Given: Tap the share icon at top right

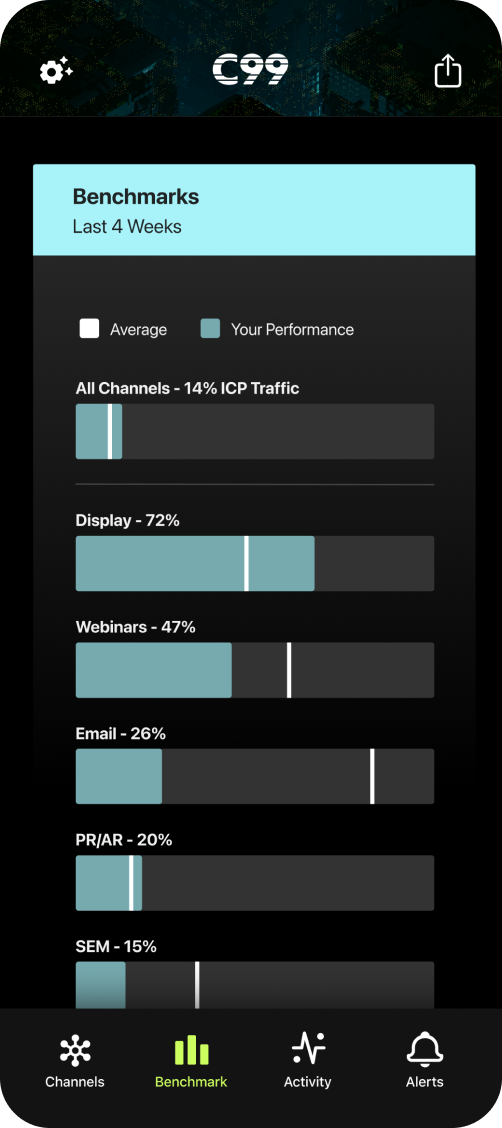Looking at the screenshot, I should (x=447, y=70).
